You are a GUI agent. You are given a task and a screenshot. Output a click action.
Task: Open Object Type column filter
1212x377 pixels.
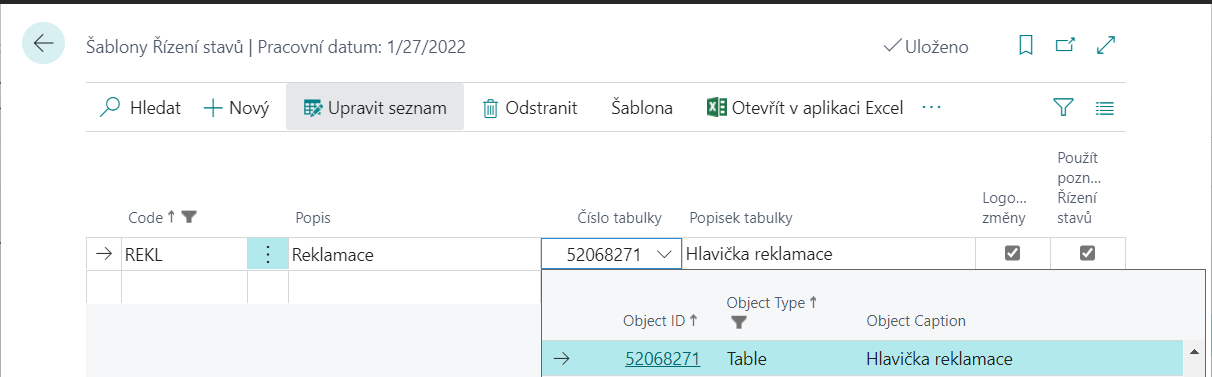[x=739, y=322]
